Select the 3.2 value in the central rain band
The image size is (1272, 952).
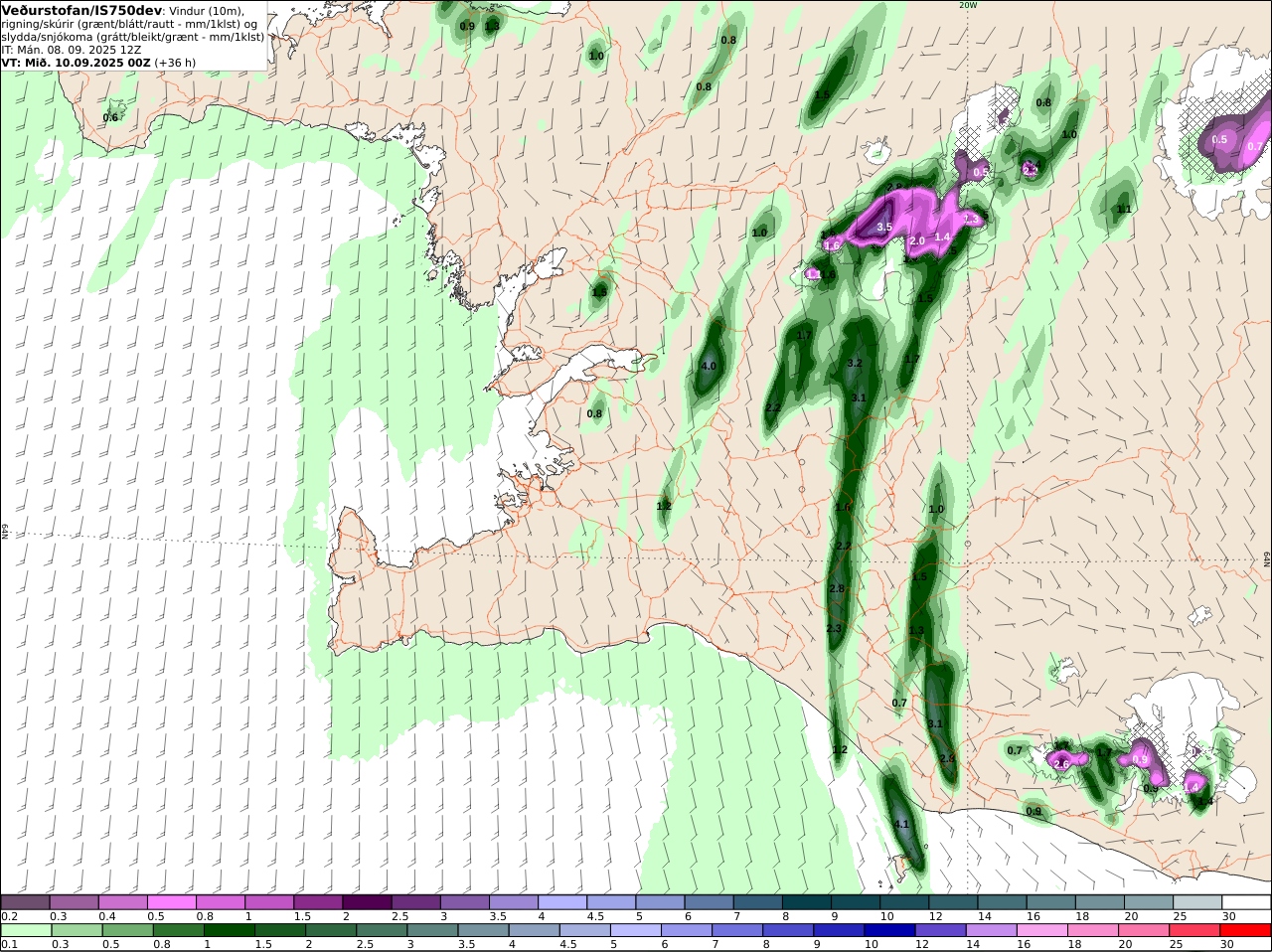855,364
